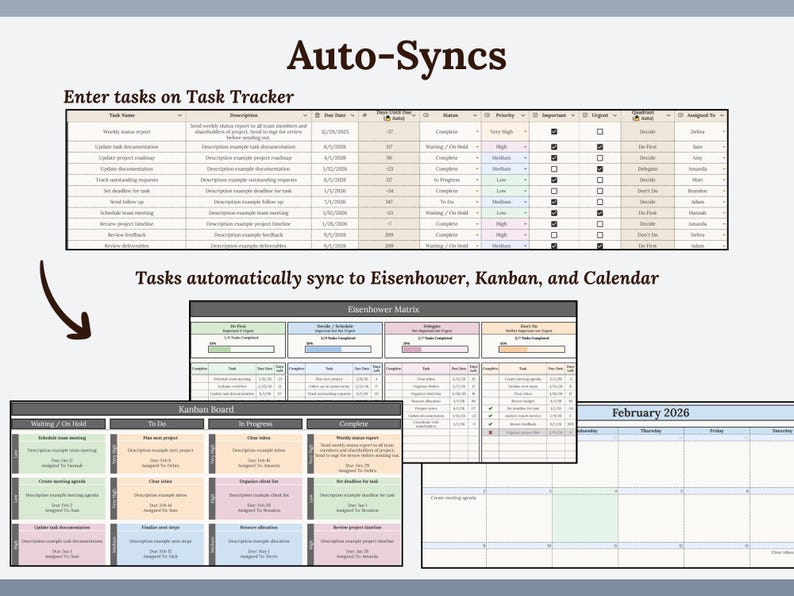Toggle Important checkbox for Review feedback row

[554, 235]
